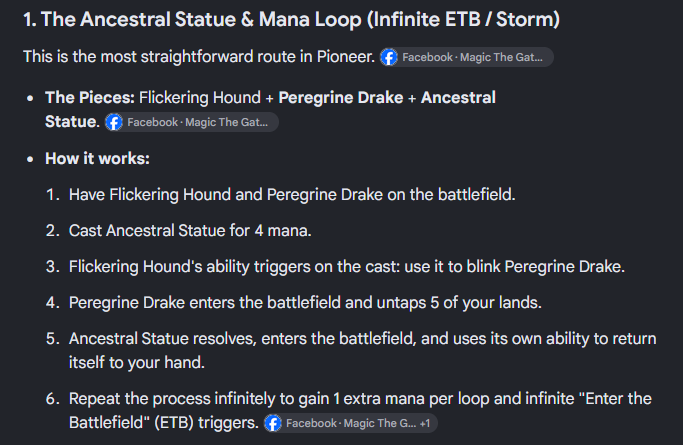Click step 5 about Ancestral Statue returning to hand
This screenshot has width=683, height=445.
tap(362, 351)
